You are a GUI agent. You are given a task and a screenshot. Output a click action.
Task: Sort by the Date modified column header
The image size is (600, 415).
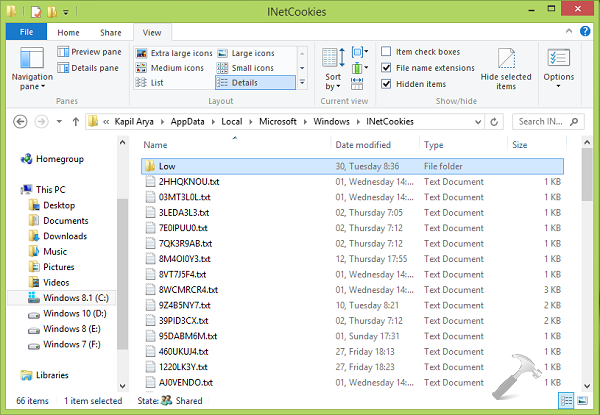point(363,145)
